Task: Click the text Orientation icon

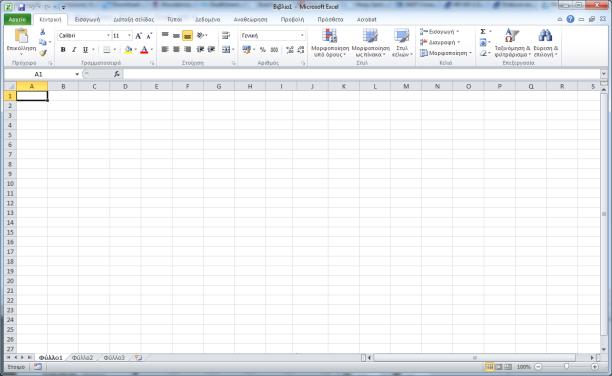Action: point(200,35)
